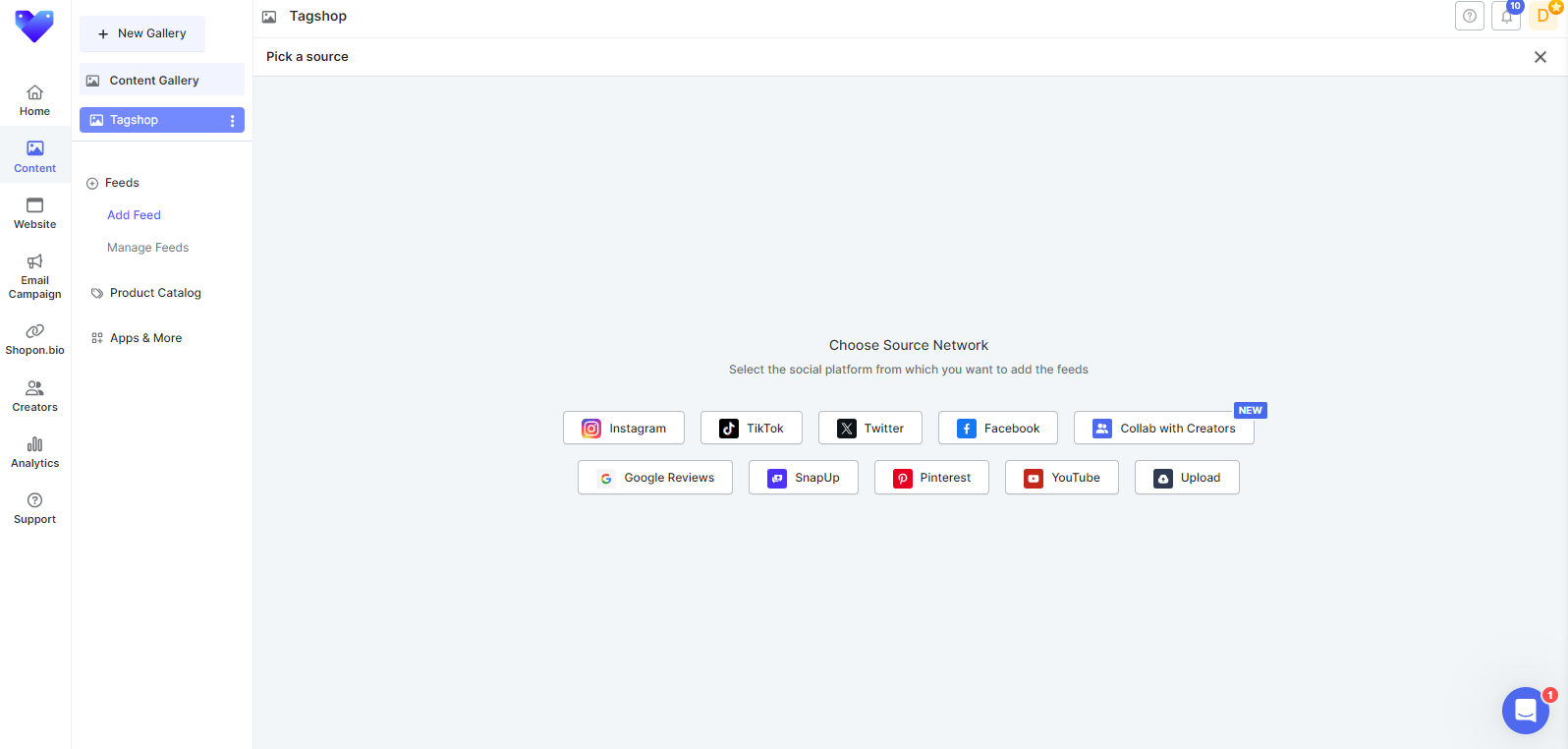1568x749 pixels.
Task: Open the live chat bubble
Action: click(1526, 710)
